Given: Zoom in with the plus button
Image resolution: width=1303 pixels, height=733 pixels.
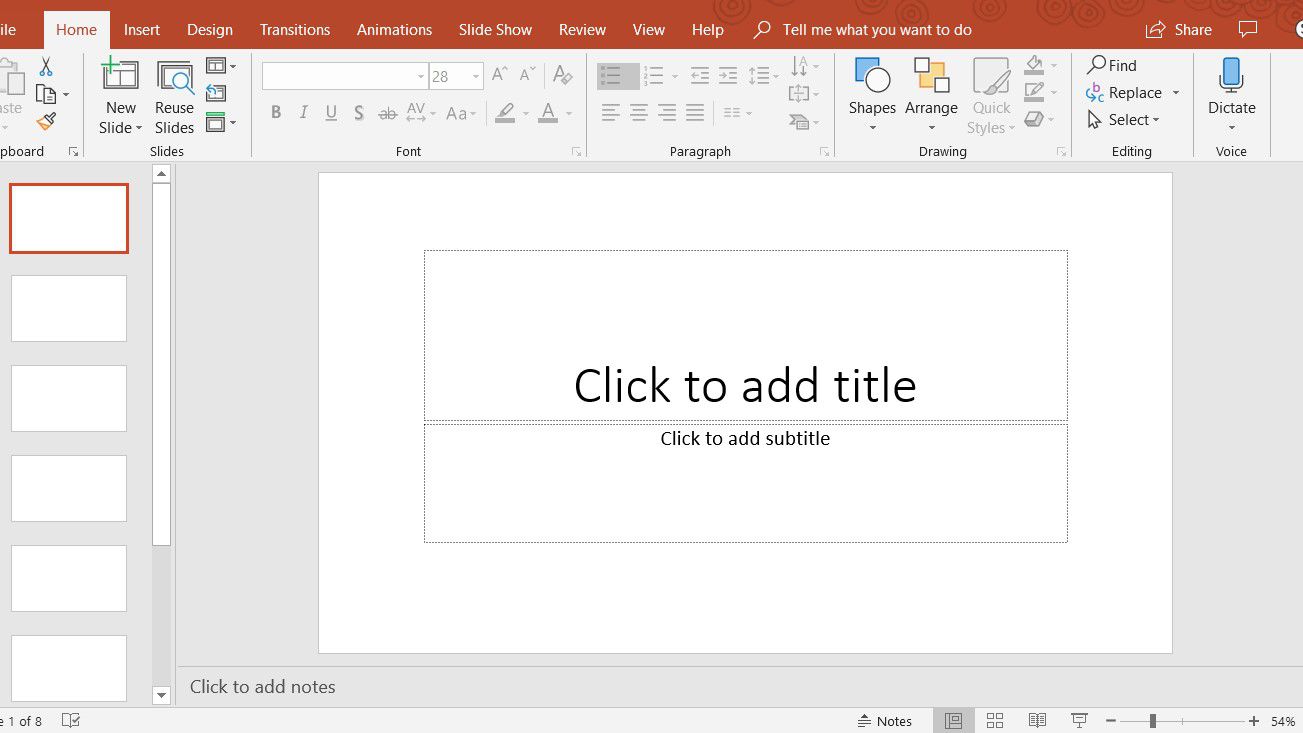Looking at the screenshot, I should [x=1254, y=721].
